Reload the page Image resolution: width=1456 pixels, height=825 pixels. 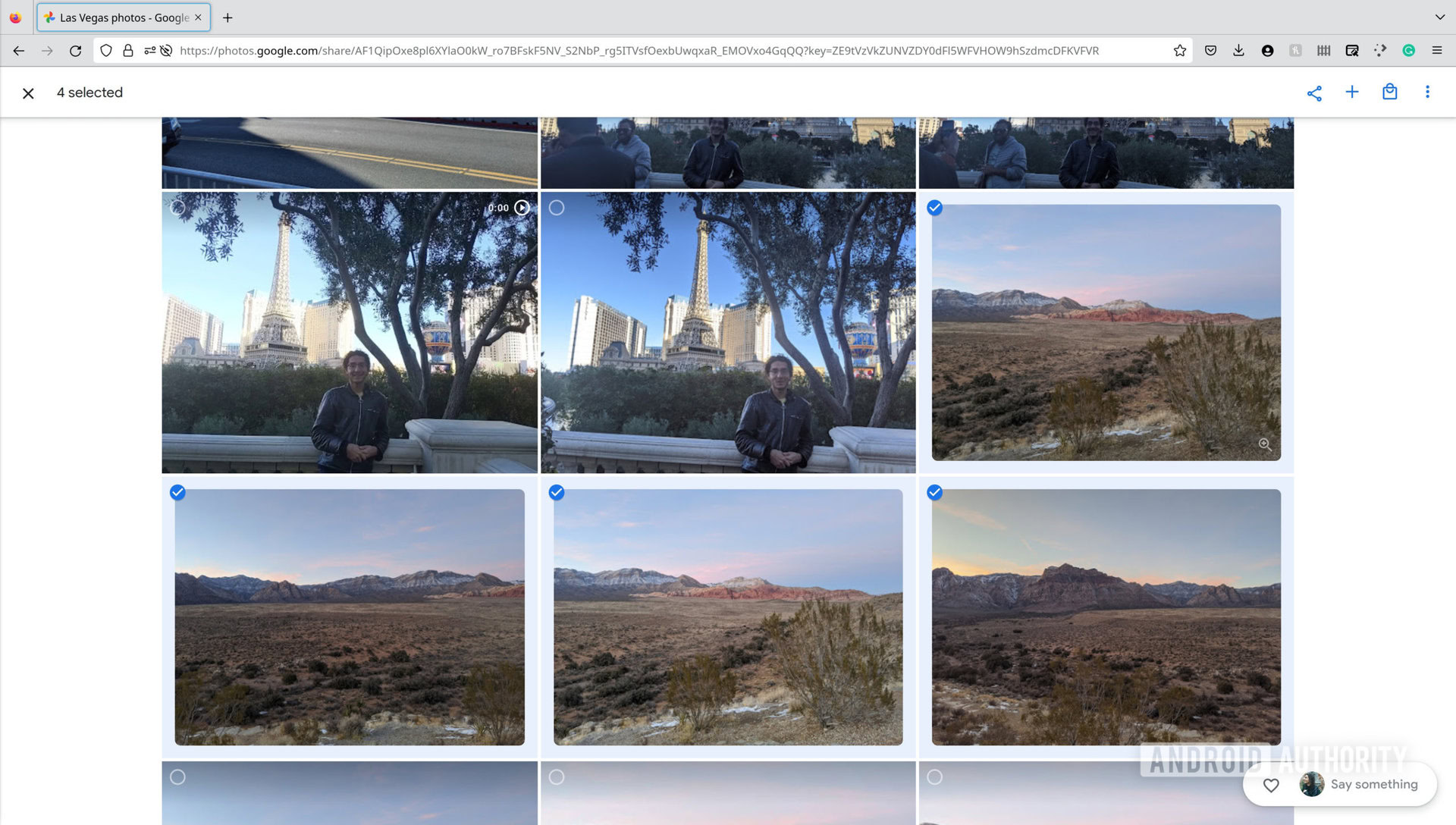(x=75, y=50)
